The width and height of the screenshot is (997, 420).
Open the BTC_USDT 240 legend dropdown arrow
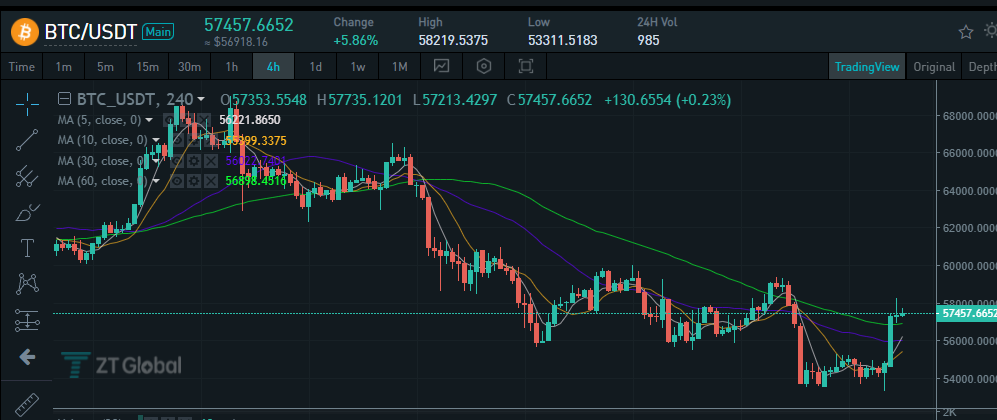(x=201, y=100)
